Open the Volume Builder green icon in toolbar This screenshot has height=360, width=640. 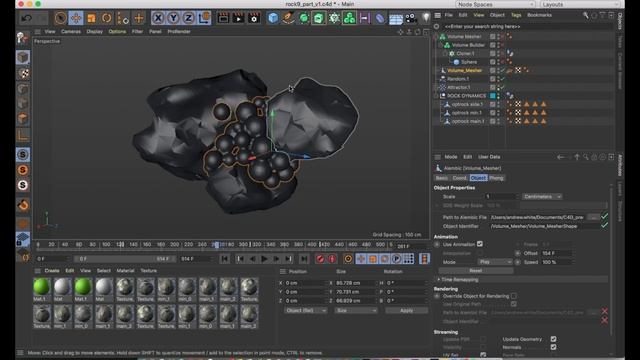pos(349,18)
